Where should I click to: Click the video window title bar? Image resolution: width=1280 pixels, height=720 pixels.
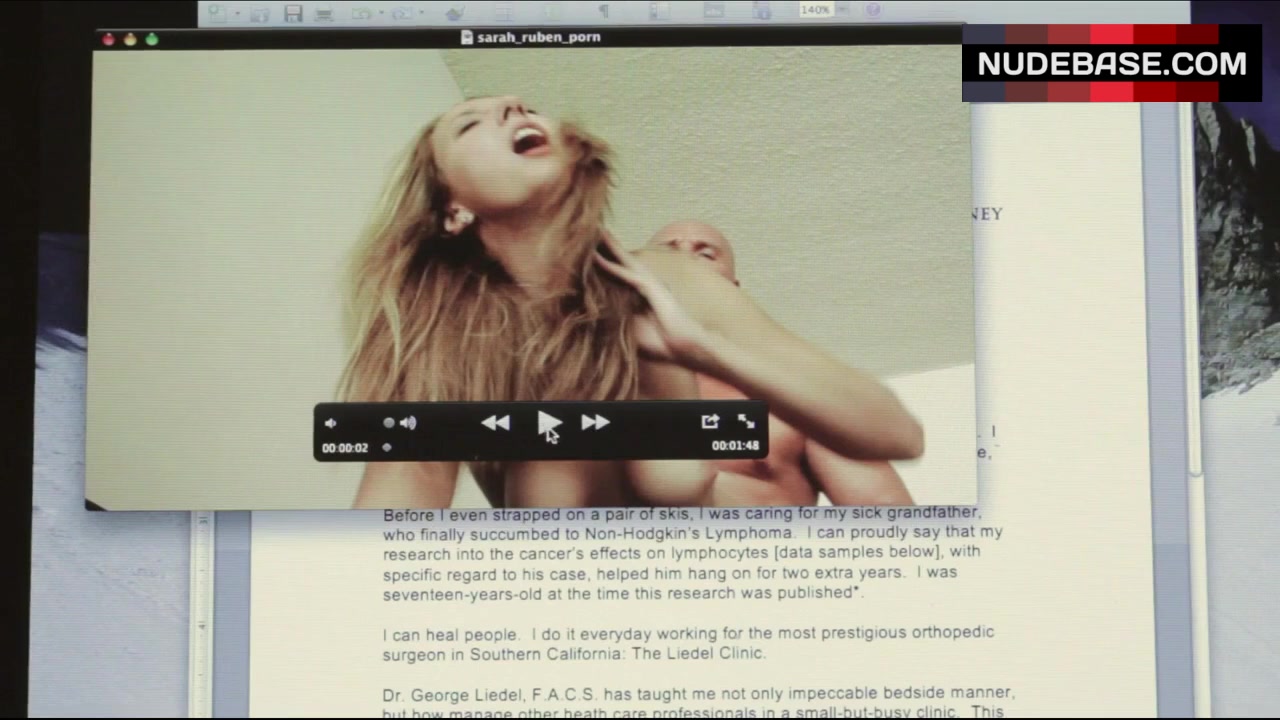pos(530,38)
